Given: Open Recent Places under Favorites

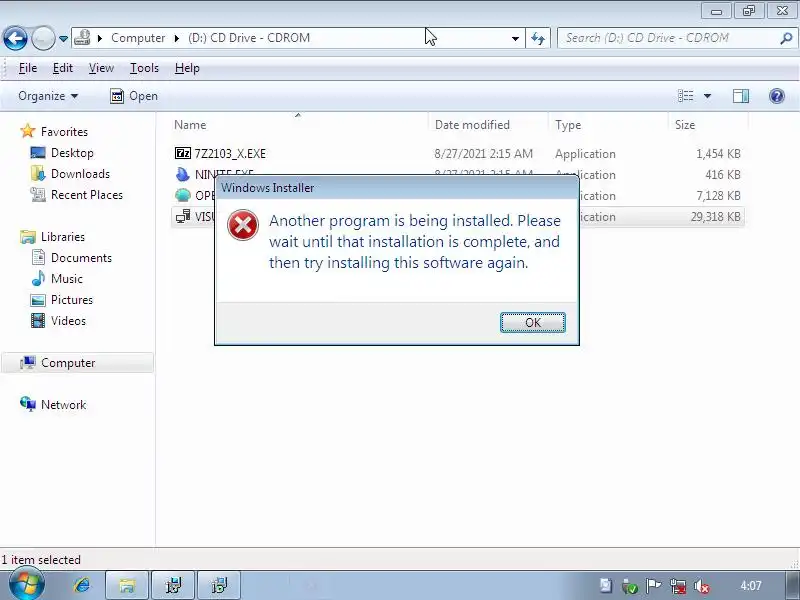Looking at the screenshot, I should pos(87,194).
